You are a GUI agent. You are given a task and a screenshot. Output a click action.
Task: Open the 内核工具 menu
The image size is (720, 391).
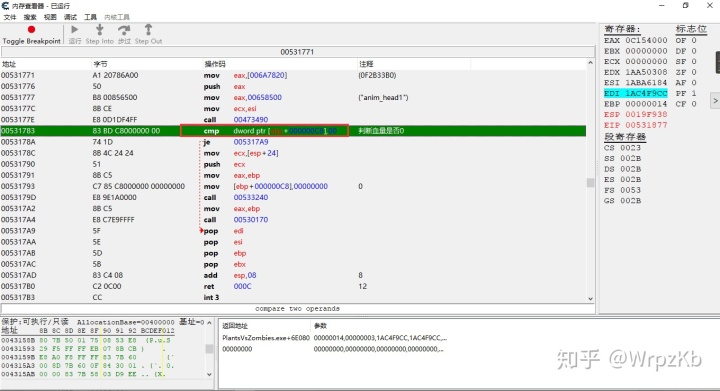pos(117,17)
